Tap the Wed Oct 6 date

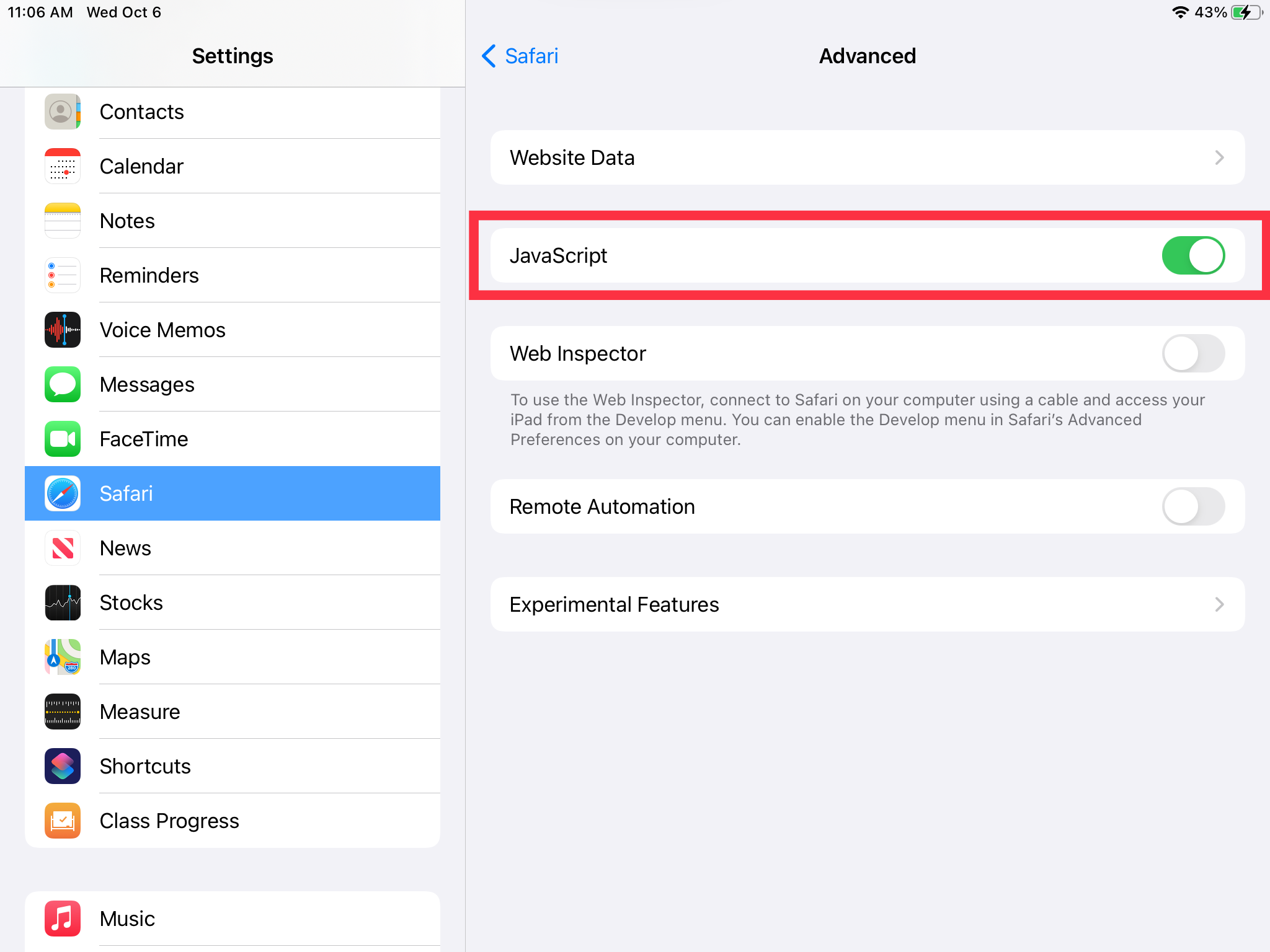[124, 12]
